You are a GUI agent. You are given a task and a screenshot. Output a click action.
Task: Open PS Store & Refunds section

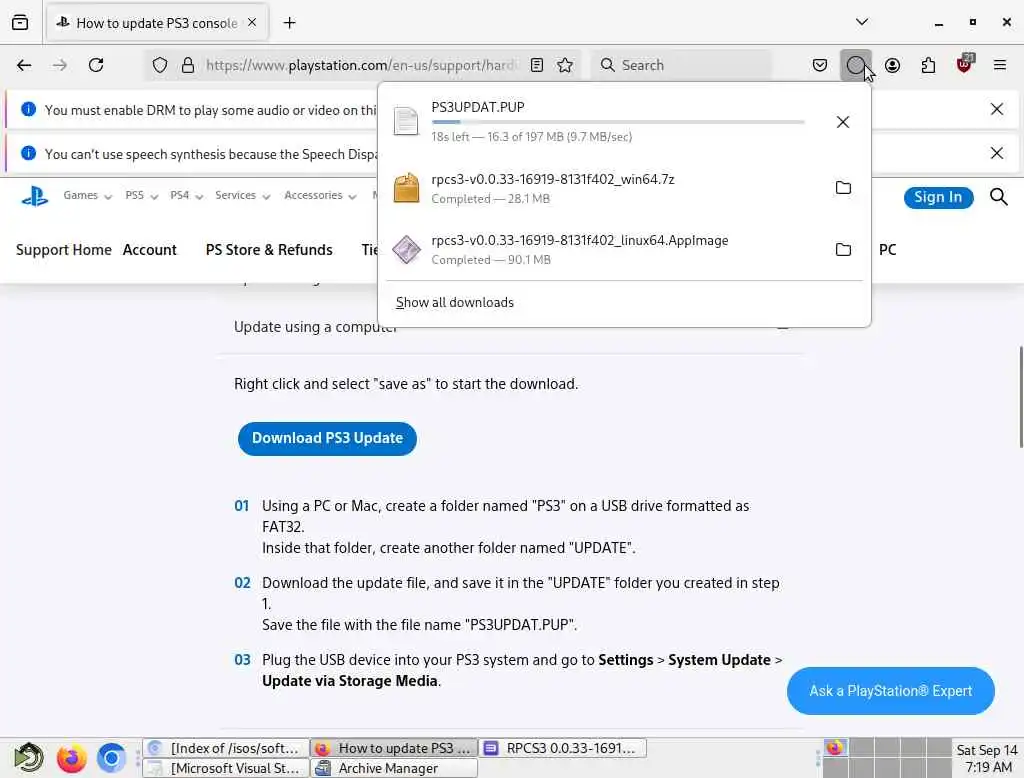coord(269,250)
